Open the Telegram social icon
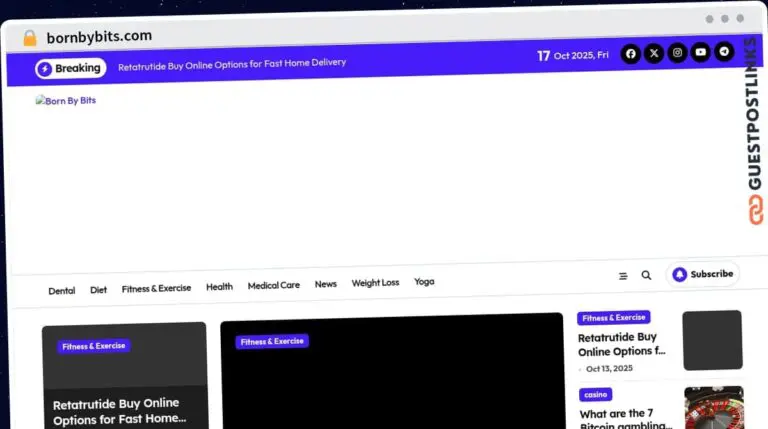The image size is (768, 429). pos(724,51)
